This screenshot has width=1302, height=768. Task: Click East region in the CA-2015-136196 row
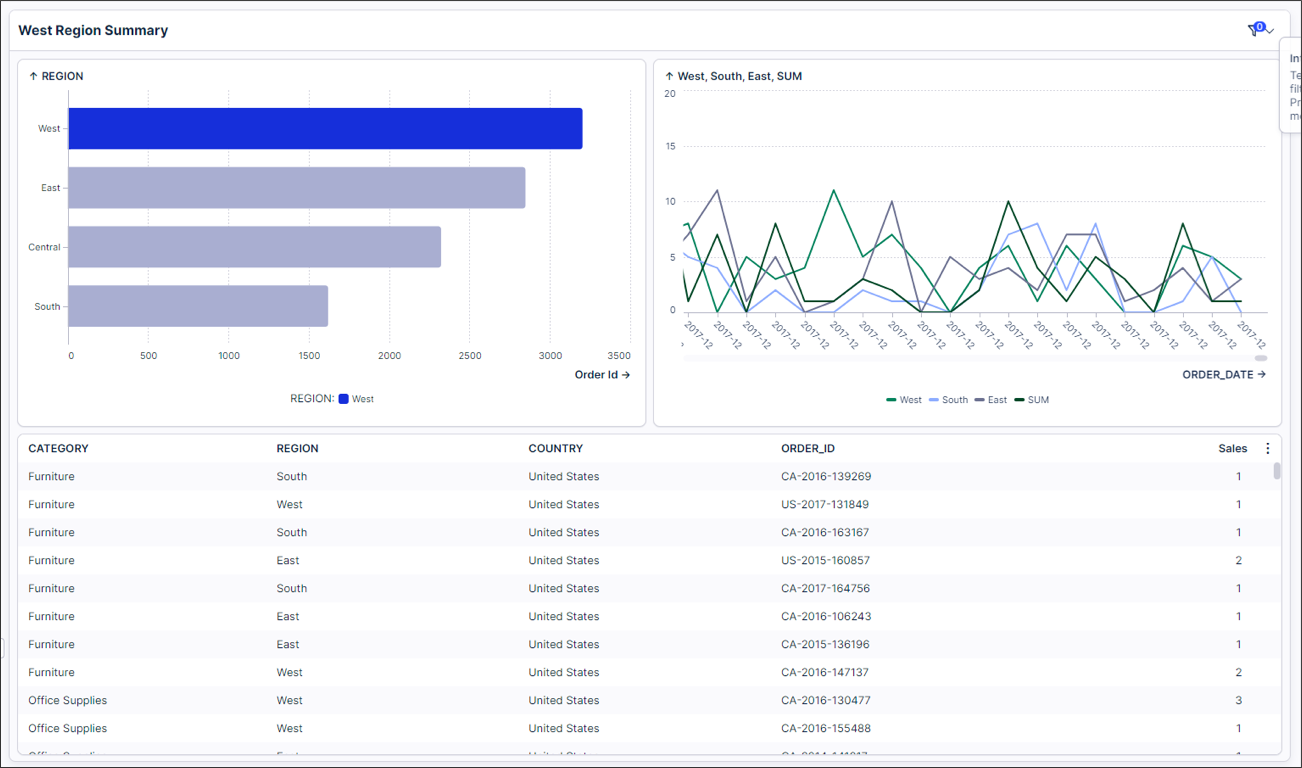point(288,645)
